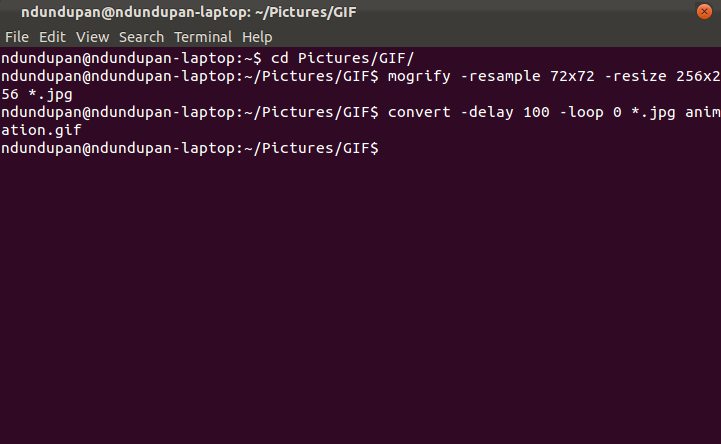Click the '-loop' option text

(581, 112)
